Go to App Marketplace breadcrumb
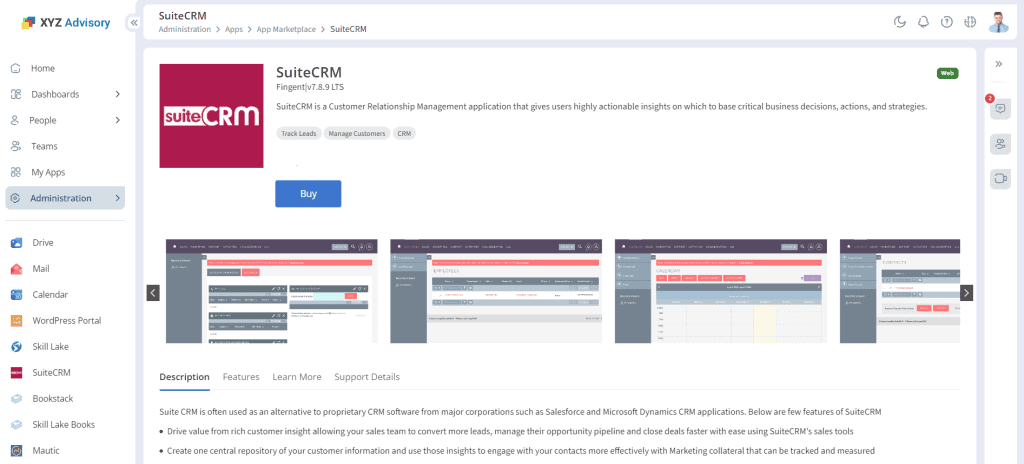The image size is (1024, 464). pyautogui.click(x=286, y=29)
